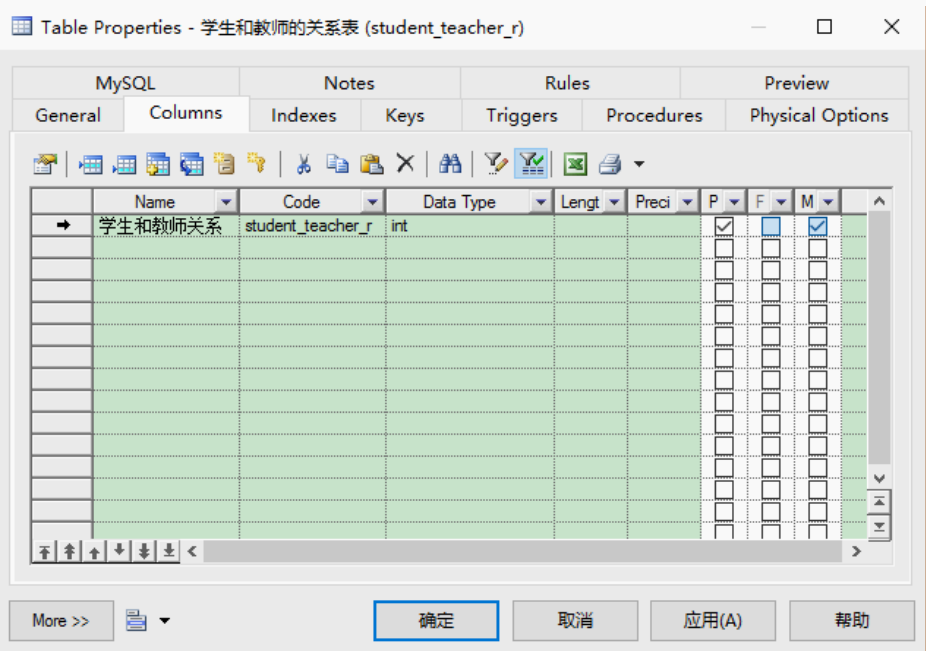
Task: Switch to the Indexes tab
Action: coord(304,115)
